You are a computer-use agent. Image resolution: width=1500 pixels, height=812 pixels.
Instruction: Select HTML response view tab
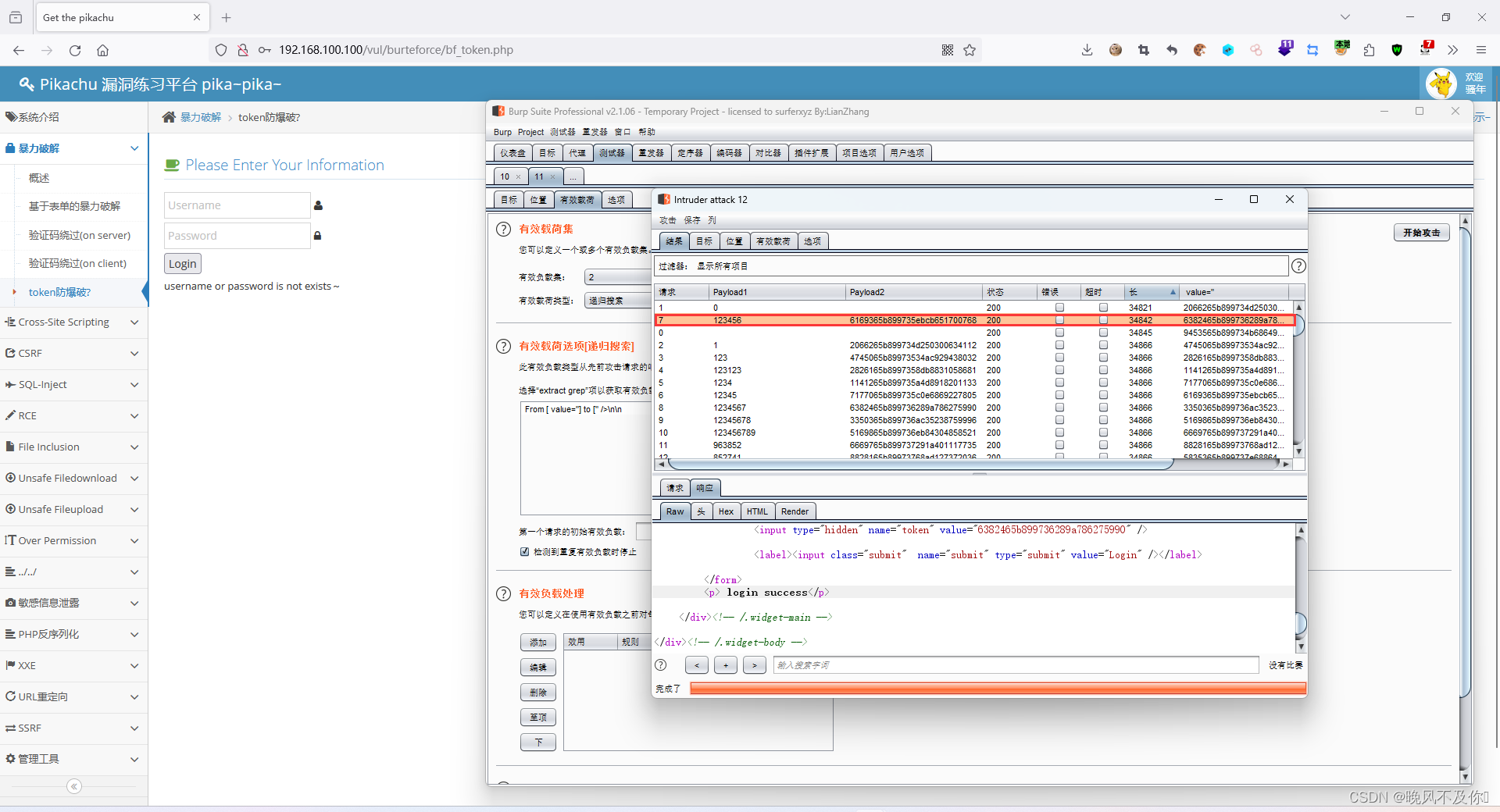757,511
